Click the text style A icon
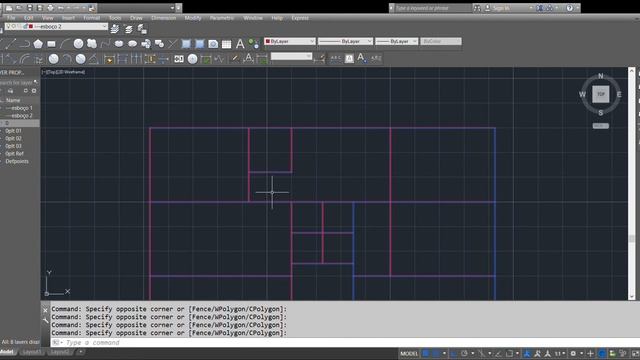The width and height of the screenshot is (640, 360). tap(362, 58)
